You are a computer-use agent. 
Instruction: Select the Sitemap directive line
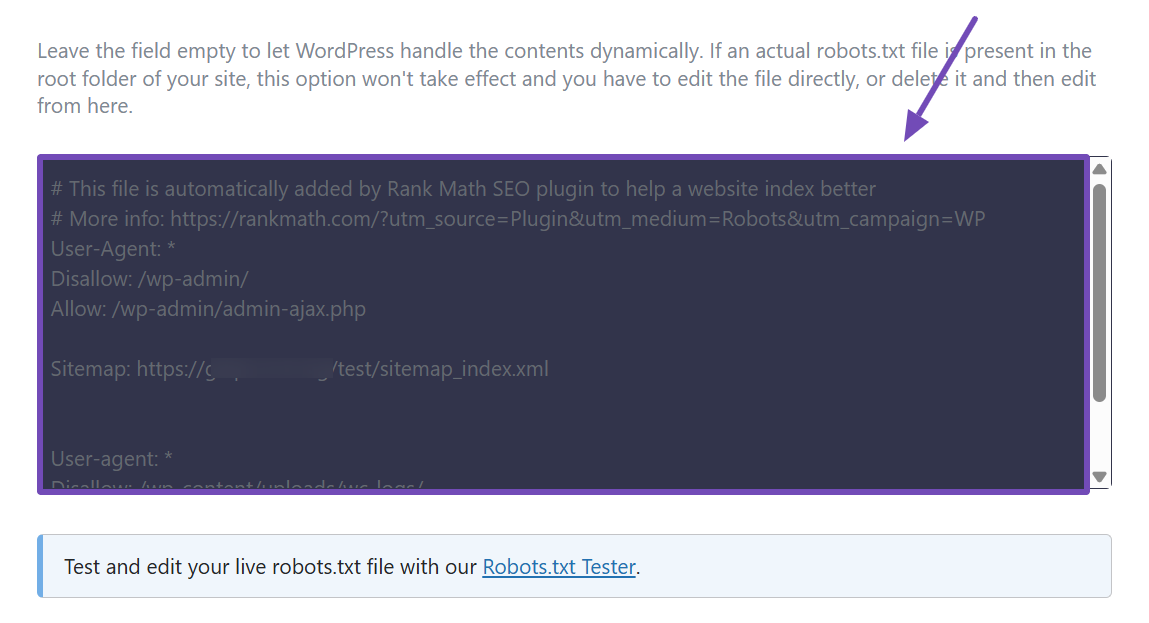click(x=299, y=368)
